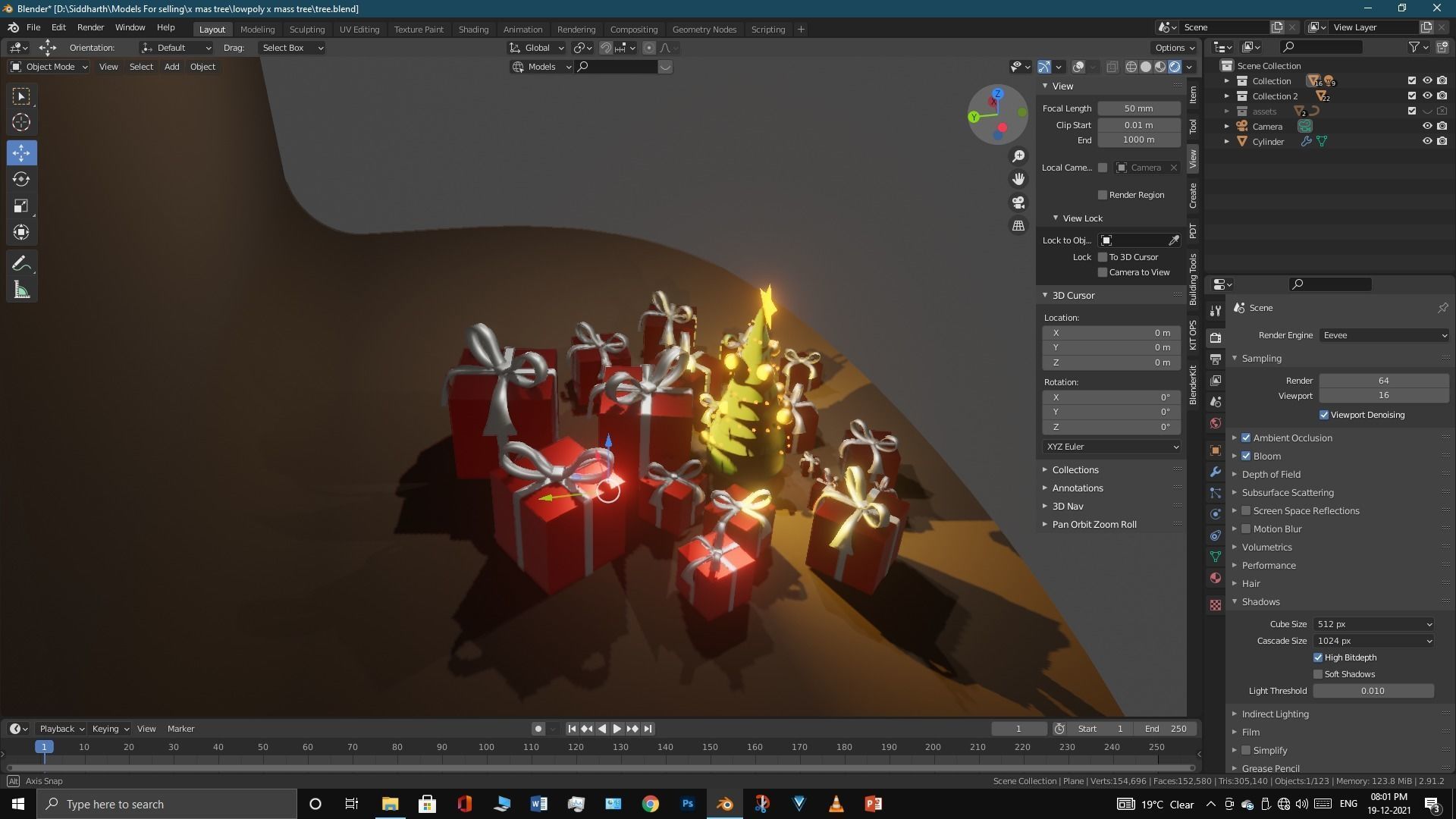Open Geometry Nodes workspace tab
The height and width of the screenshot is (819, 1456).
click(704, 29)
